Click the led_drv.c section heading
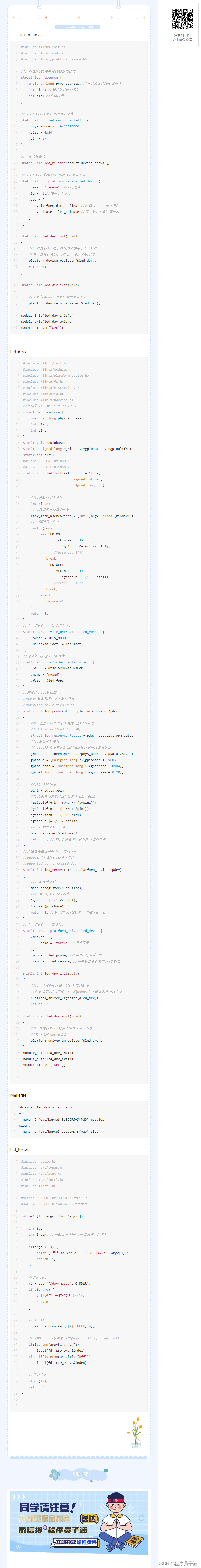Screen dimensions: 201x1568 tap(18, 351)
